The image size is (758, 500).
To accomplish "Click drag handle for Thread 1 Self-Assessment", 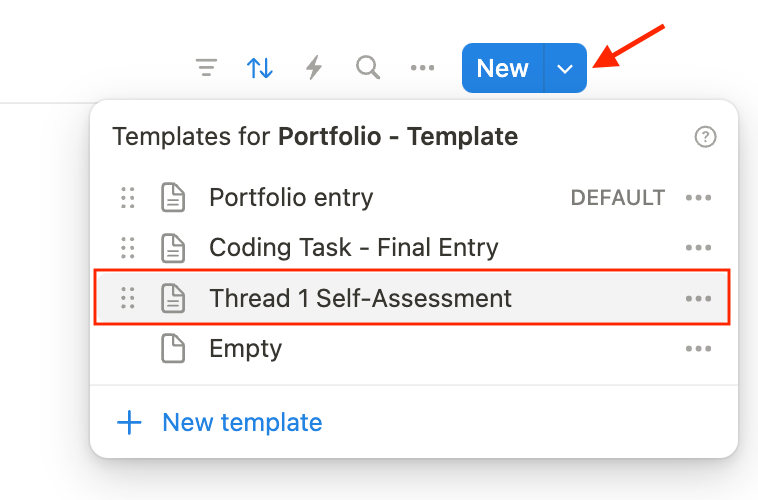I will pyautogui.click(x=128, y=298).
